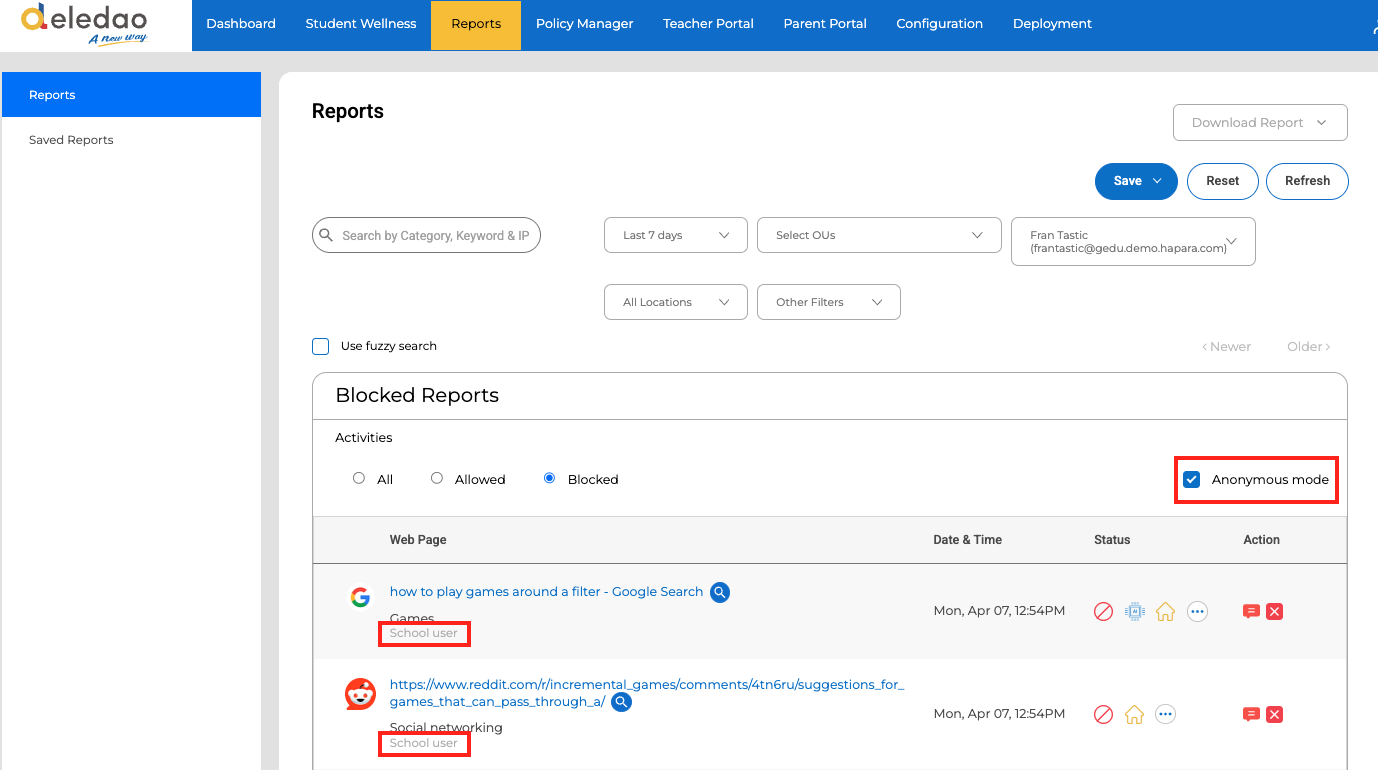Click the AI chip icon in Google Search row
The height and width of the screenshot is (770, 1378).
click(1134, 612)
